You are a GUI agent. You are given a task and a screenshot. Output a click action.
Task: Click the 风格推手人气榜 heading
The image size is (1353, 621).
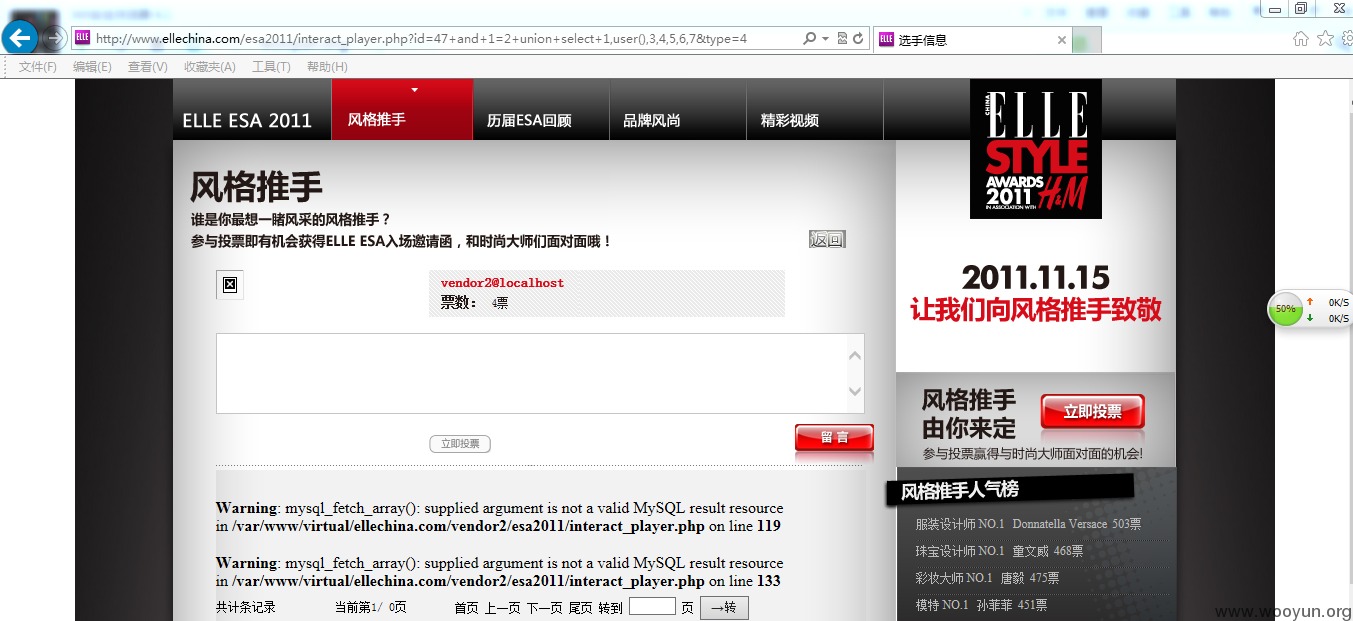pyautogui.click(x=960, y=491)
